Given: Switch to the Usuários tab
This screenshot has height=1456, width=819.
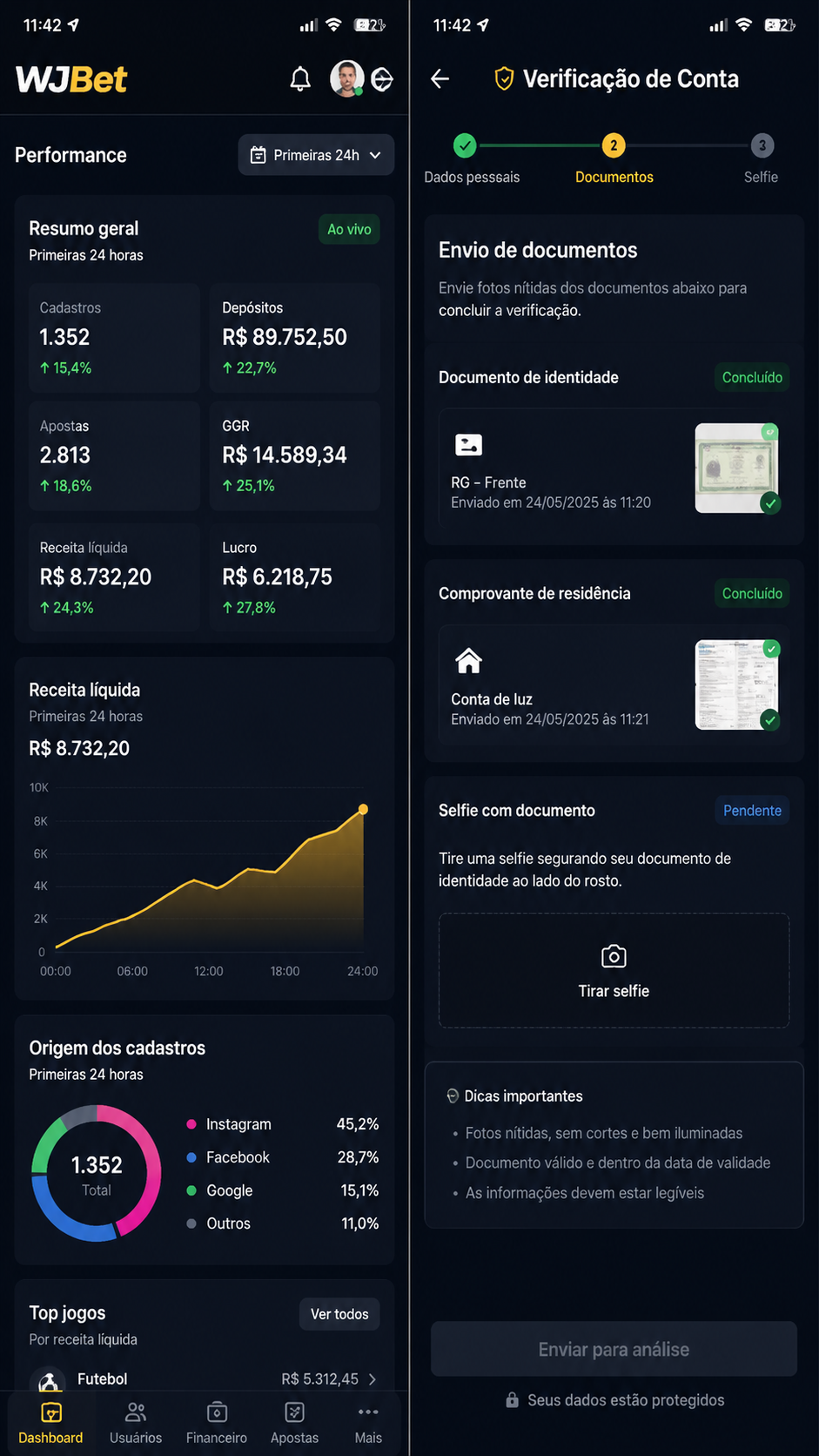Looking at the screenshot, I should pos(136,1423).
